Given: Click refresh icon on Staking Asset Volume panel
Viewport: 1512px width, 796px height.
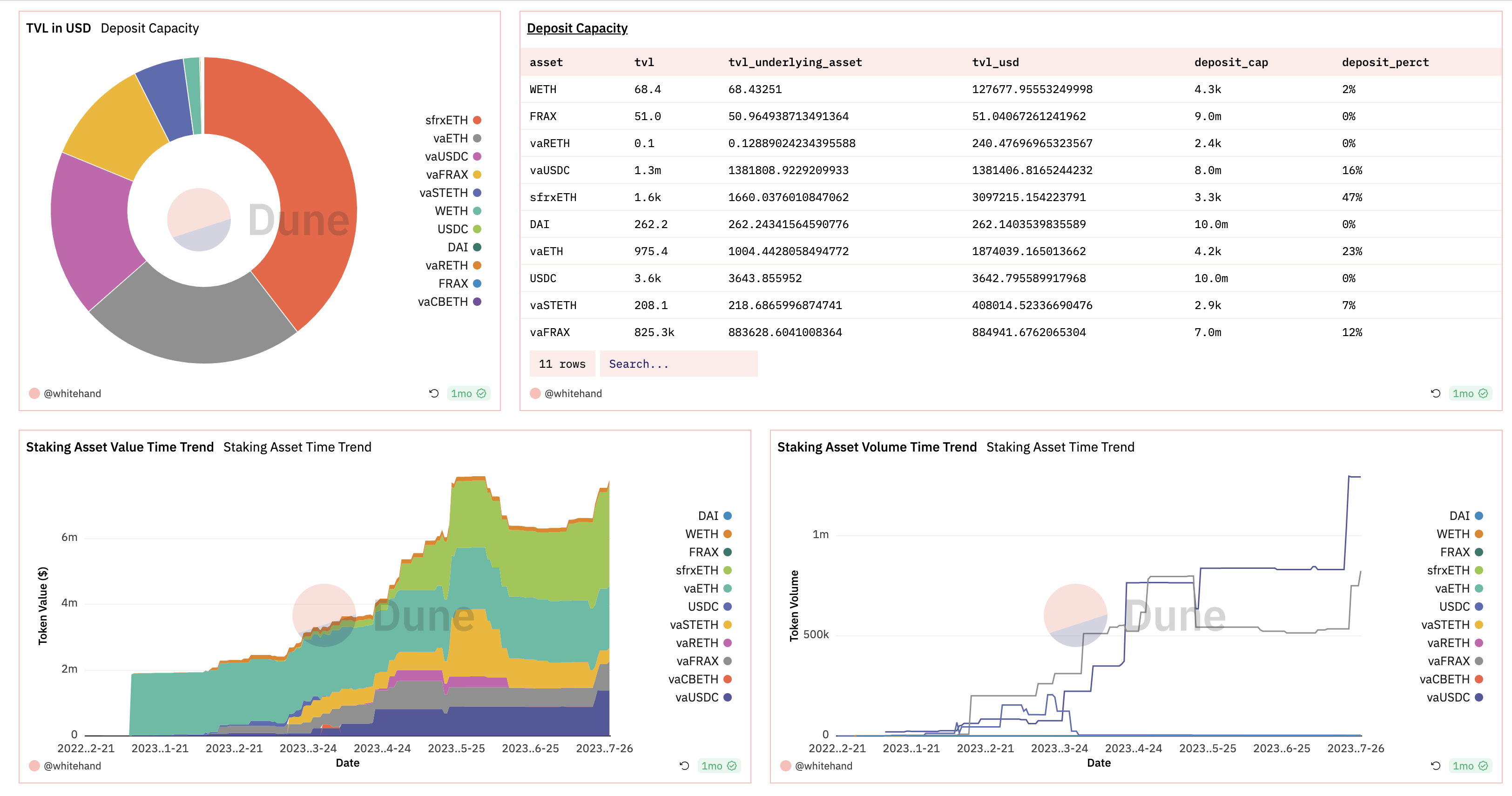Looking at the screenshot, I should point(1435,765).
